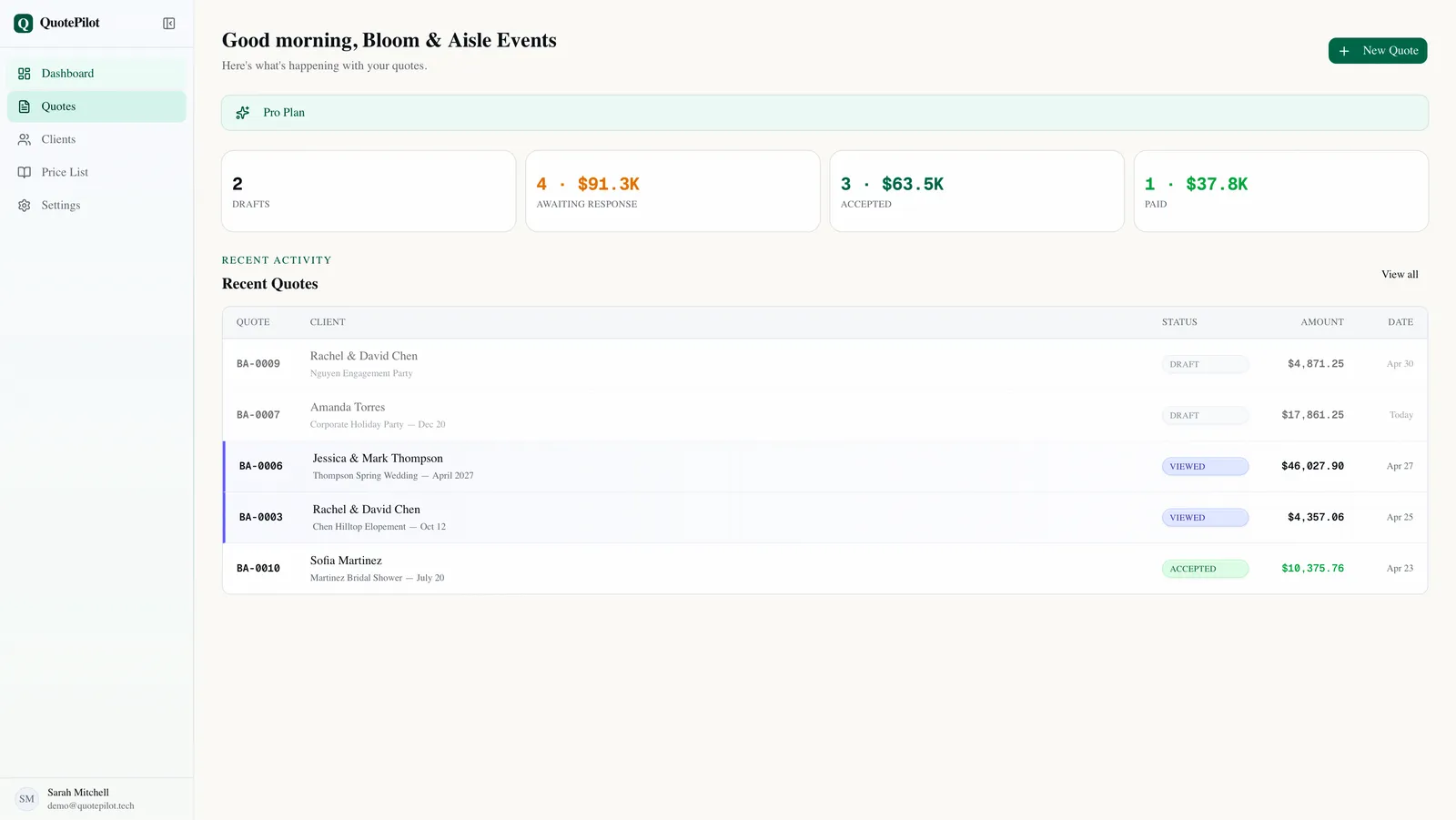Click Rachel & David Chen in BA-0003 row
This screenshot has height=820, width=1456.
(367, 510)
